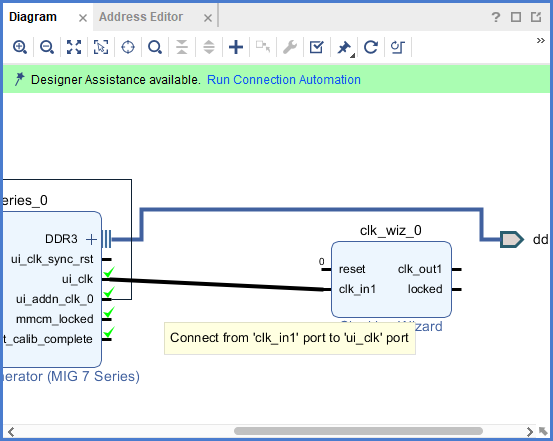Viewport: 553px width, 441px height.
Task: Select the ui_clk_sync_rst port
Action: click(52, 259)
